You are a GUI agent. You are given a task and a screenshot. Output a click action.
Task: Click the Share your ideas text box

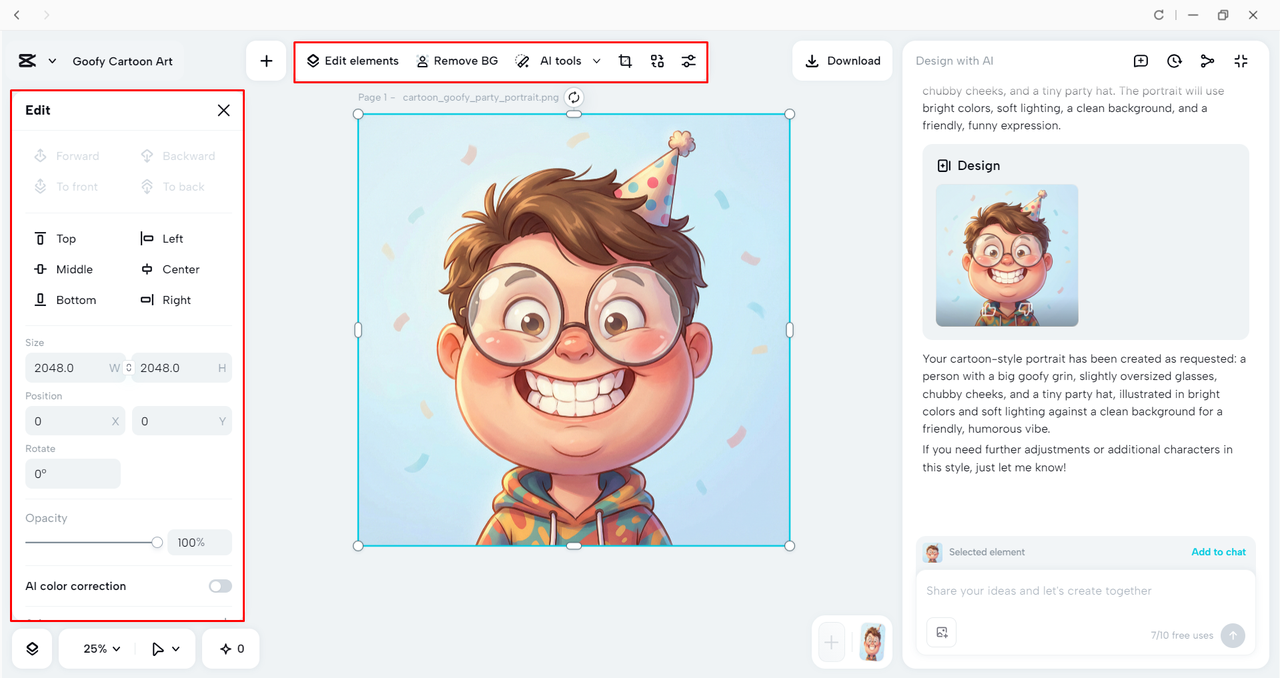1086,591
